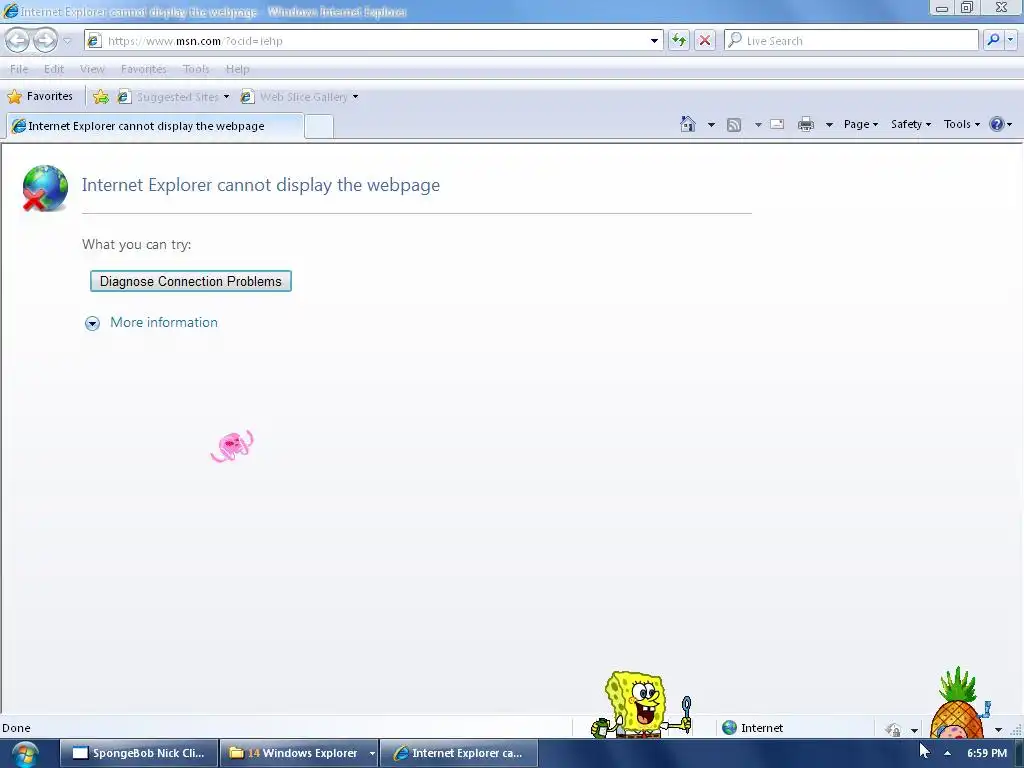Click the Done status text
The image size is (1024, 768).
pyautogui.click(x=16, y=728)
